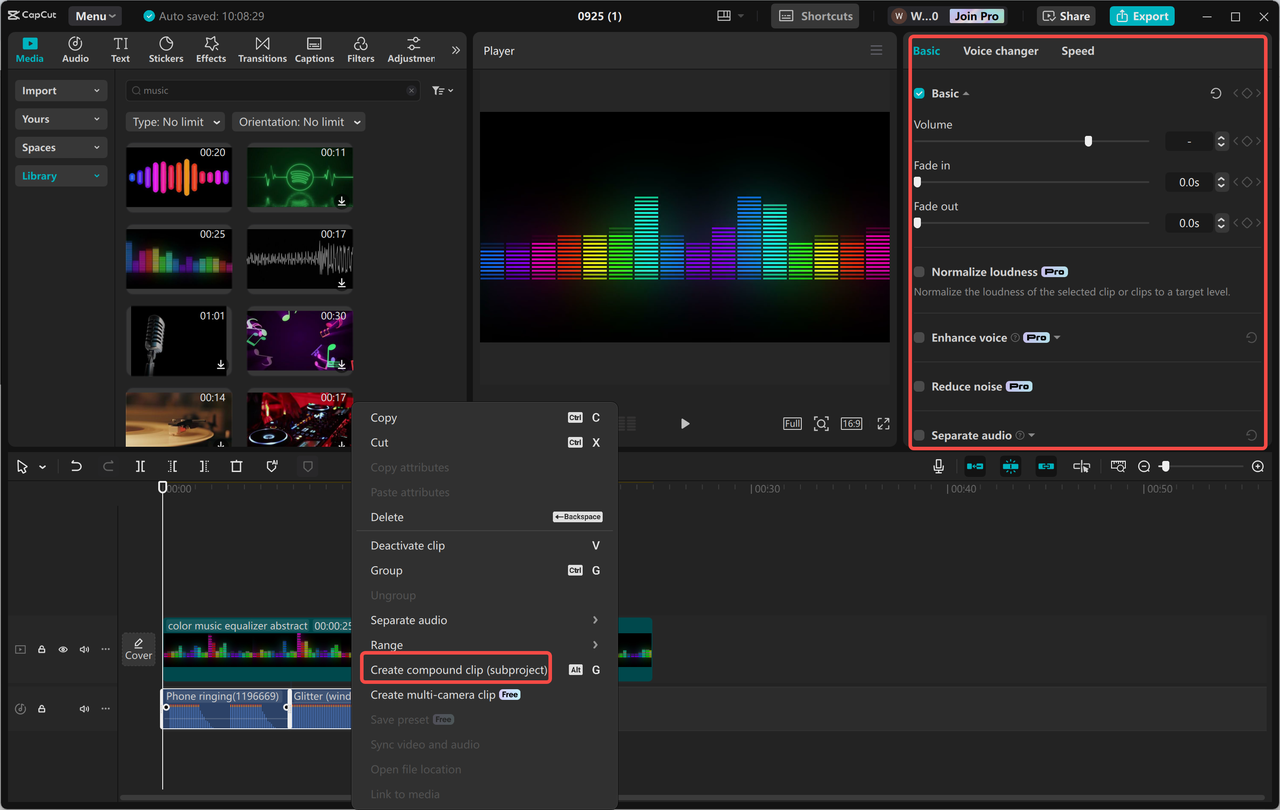Screen dimensions: 1280x810
Task: Click the Split clip icon in timeline toolbar
Action: [140, 465]
